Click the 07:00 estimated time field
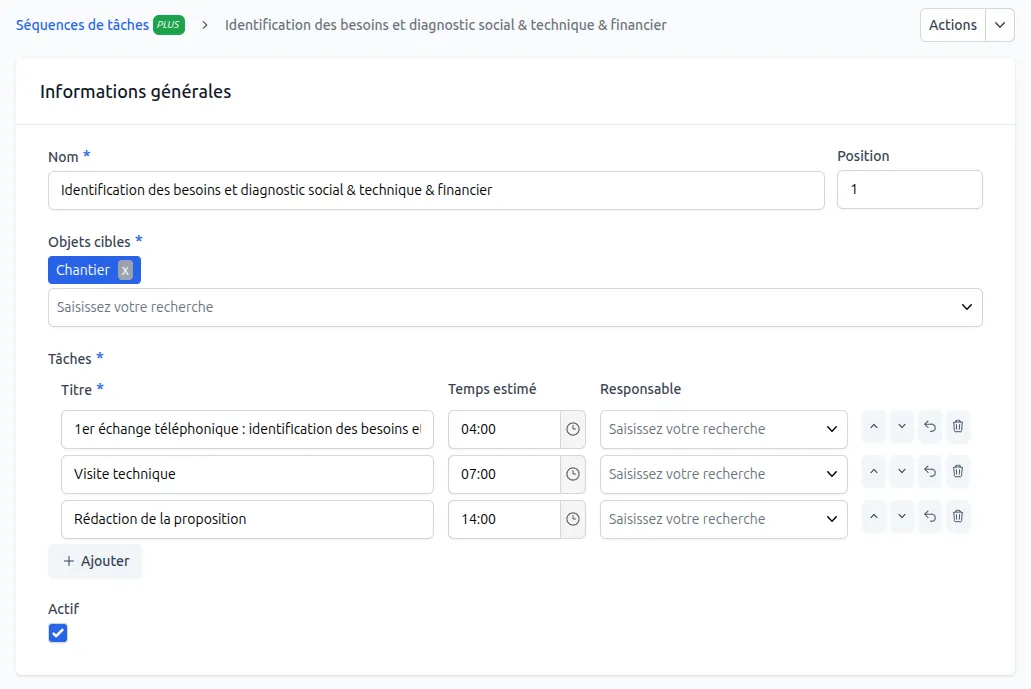The width and height of the screenshot is (1031, 689). click(503, 474)
